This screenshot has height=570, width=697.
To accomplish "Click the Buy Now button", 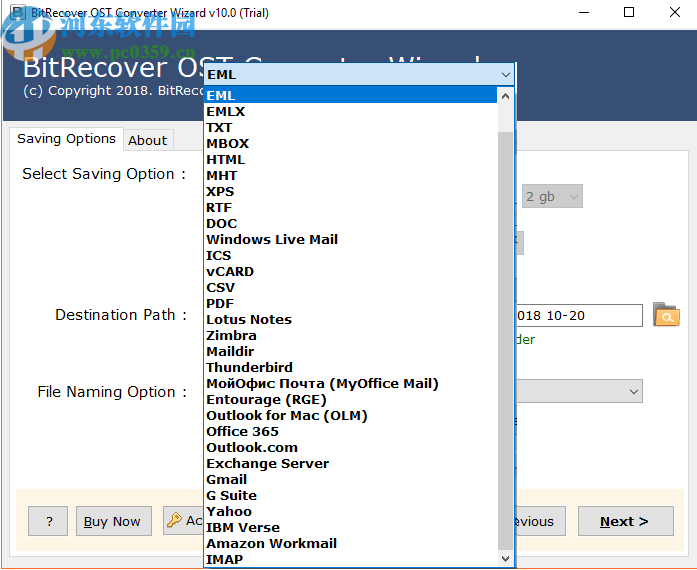I will [x=114, y=521].
